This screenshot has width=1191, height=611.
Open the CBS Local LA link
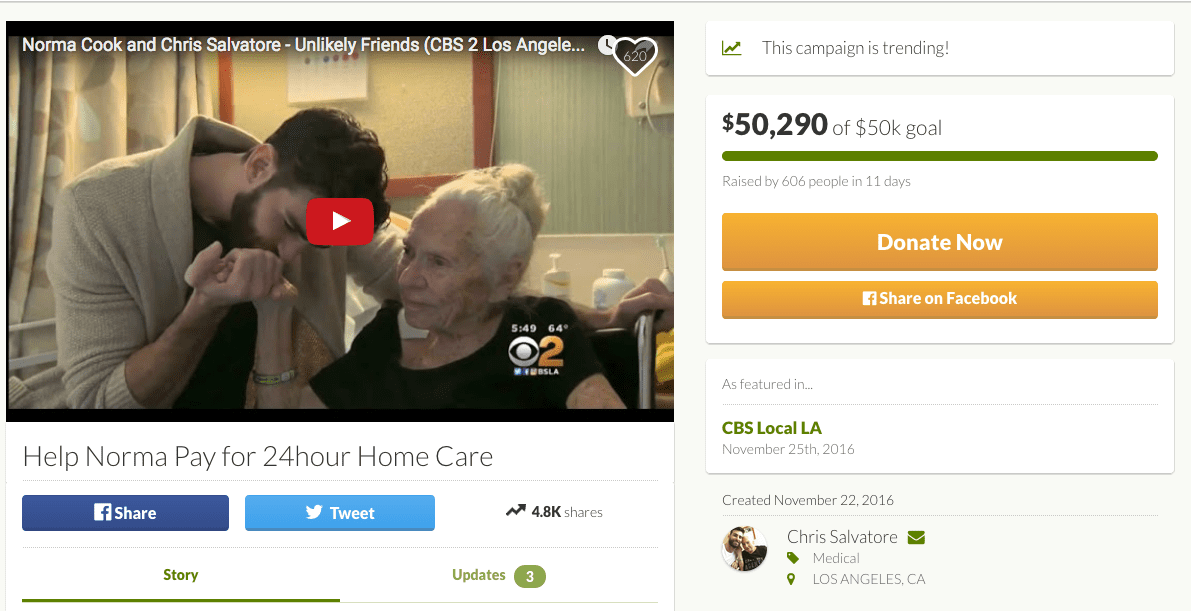pos(772,428)
